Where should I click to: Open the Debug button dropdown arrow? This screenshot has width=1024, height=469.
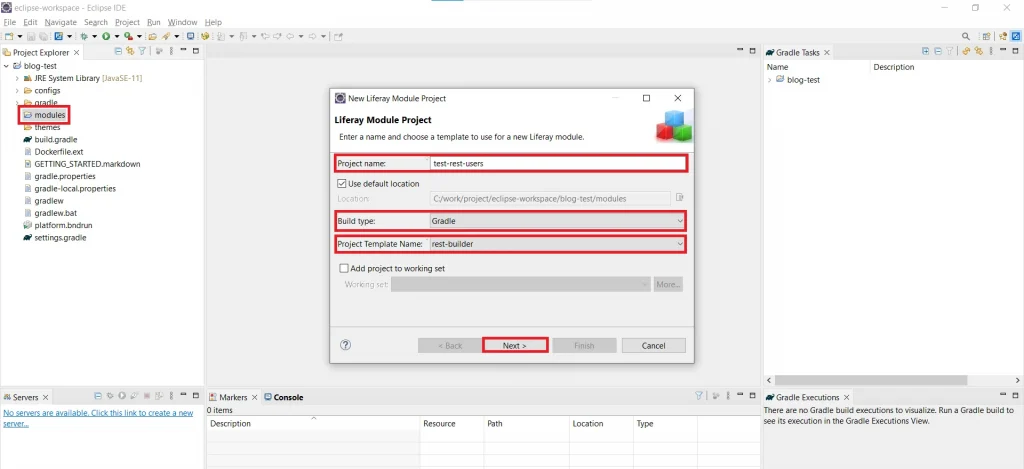click(x=95, y=36)
